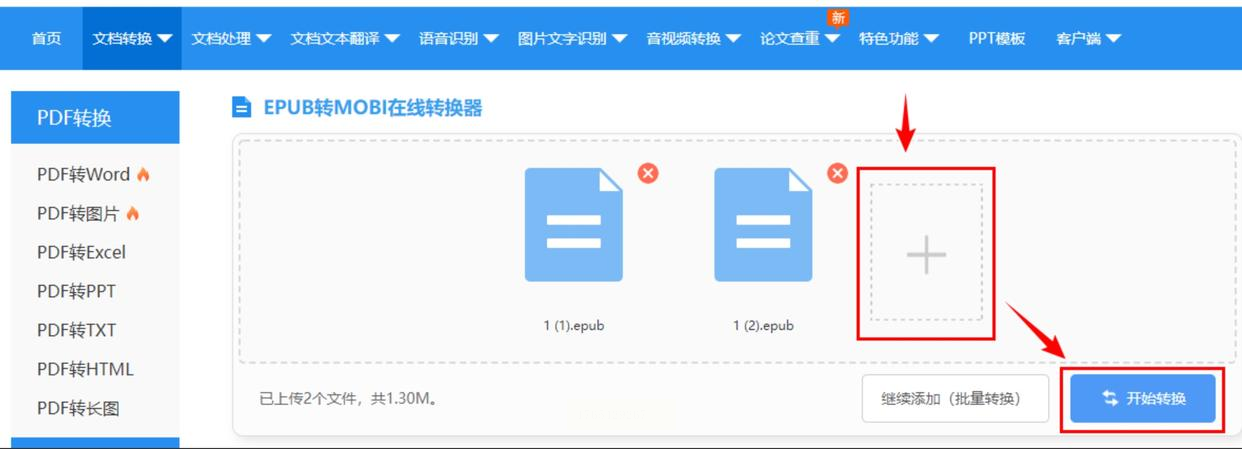Click the page icon beside EPUB转MOBI title
1242x449 pixels.
tap(241, 107)
